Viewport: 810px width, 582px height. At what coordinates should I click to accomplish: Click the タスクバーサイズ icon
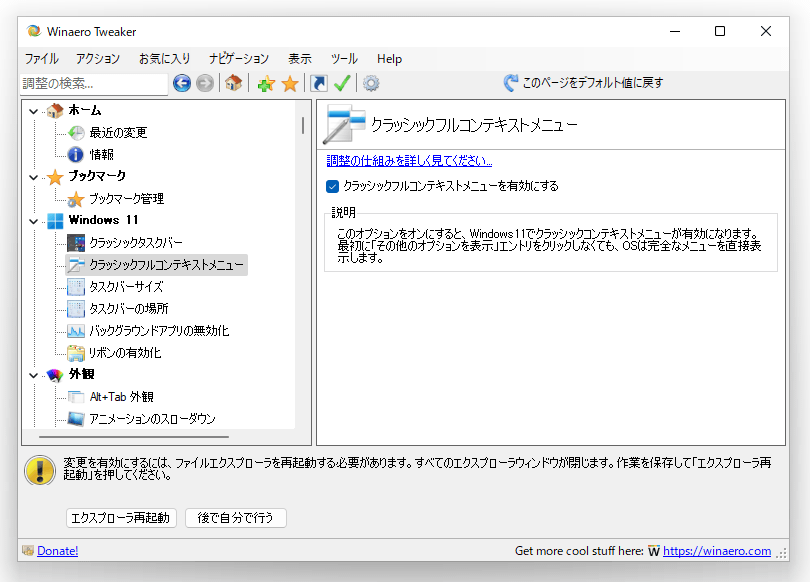tap(76, 287)
